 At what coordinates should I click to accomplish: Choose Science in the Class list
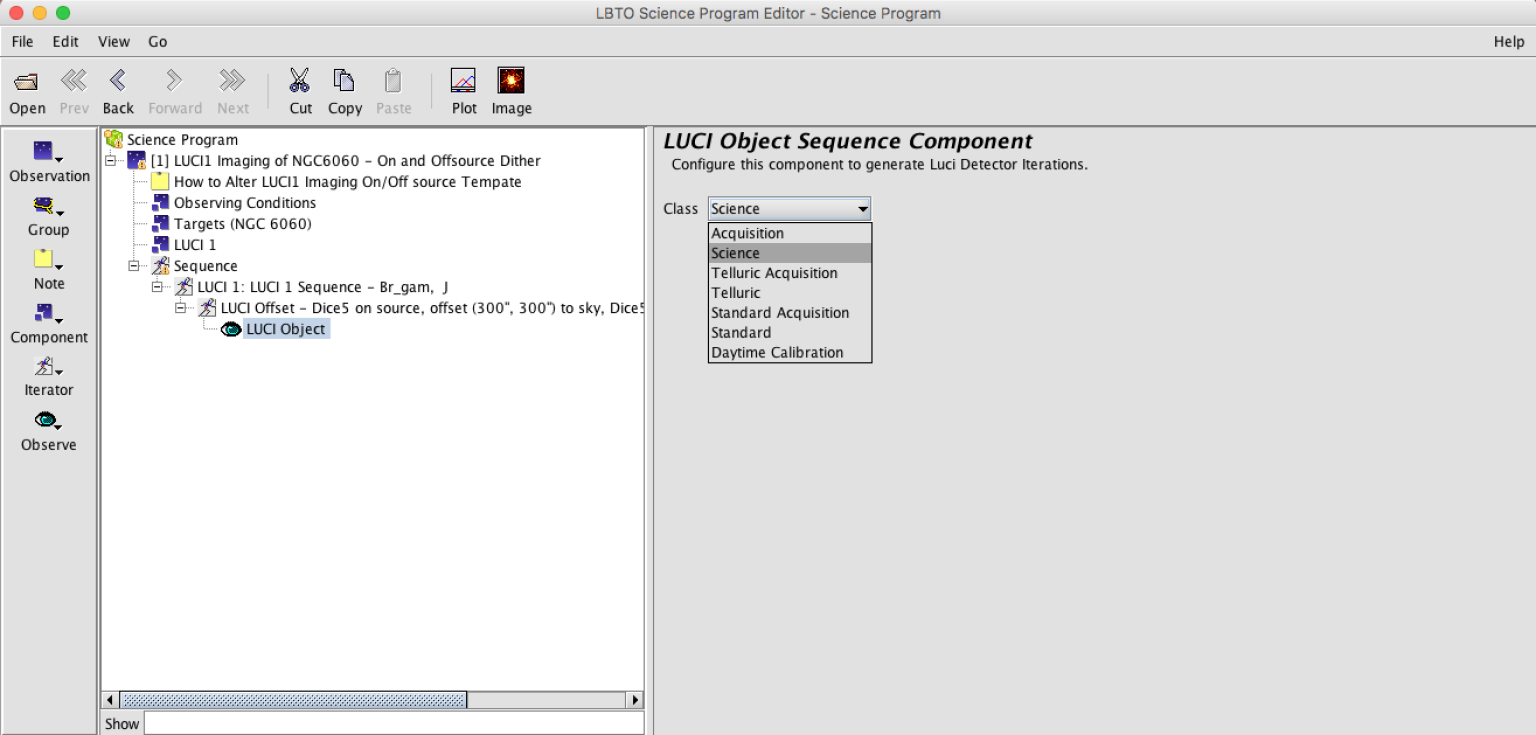pos(790,253)
